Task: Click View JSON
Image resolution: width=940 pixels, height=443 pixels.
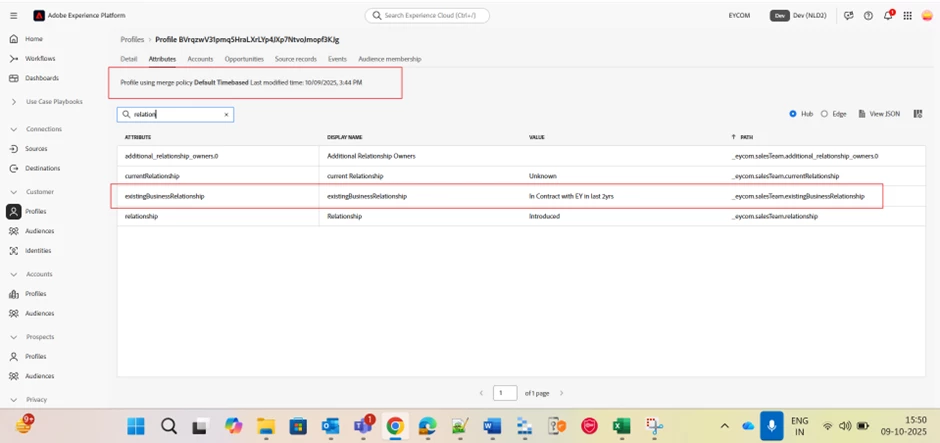Action: tap(879, 114)
